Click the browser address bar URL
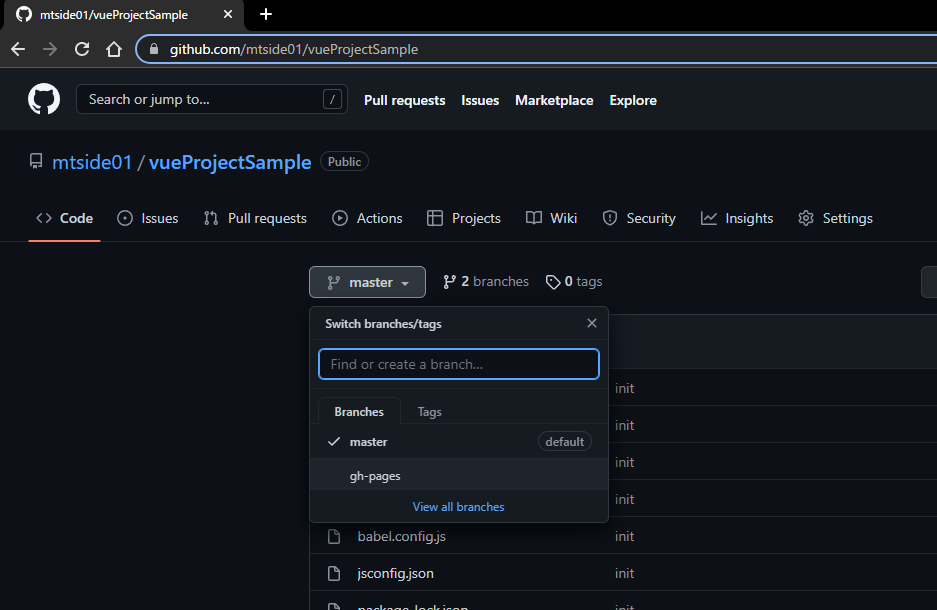937x610 pixels. point(293,49)
